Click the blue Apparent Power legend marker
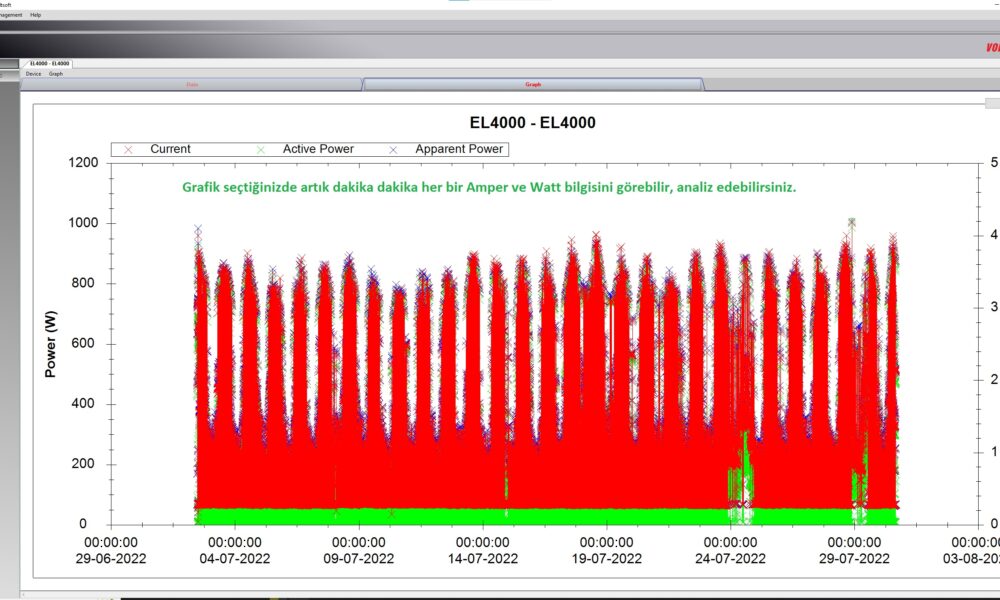This screenshot has height=600, width=1000. coord(394,149)
